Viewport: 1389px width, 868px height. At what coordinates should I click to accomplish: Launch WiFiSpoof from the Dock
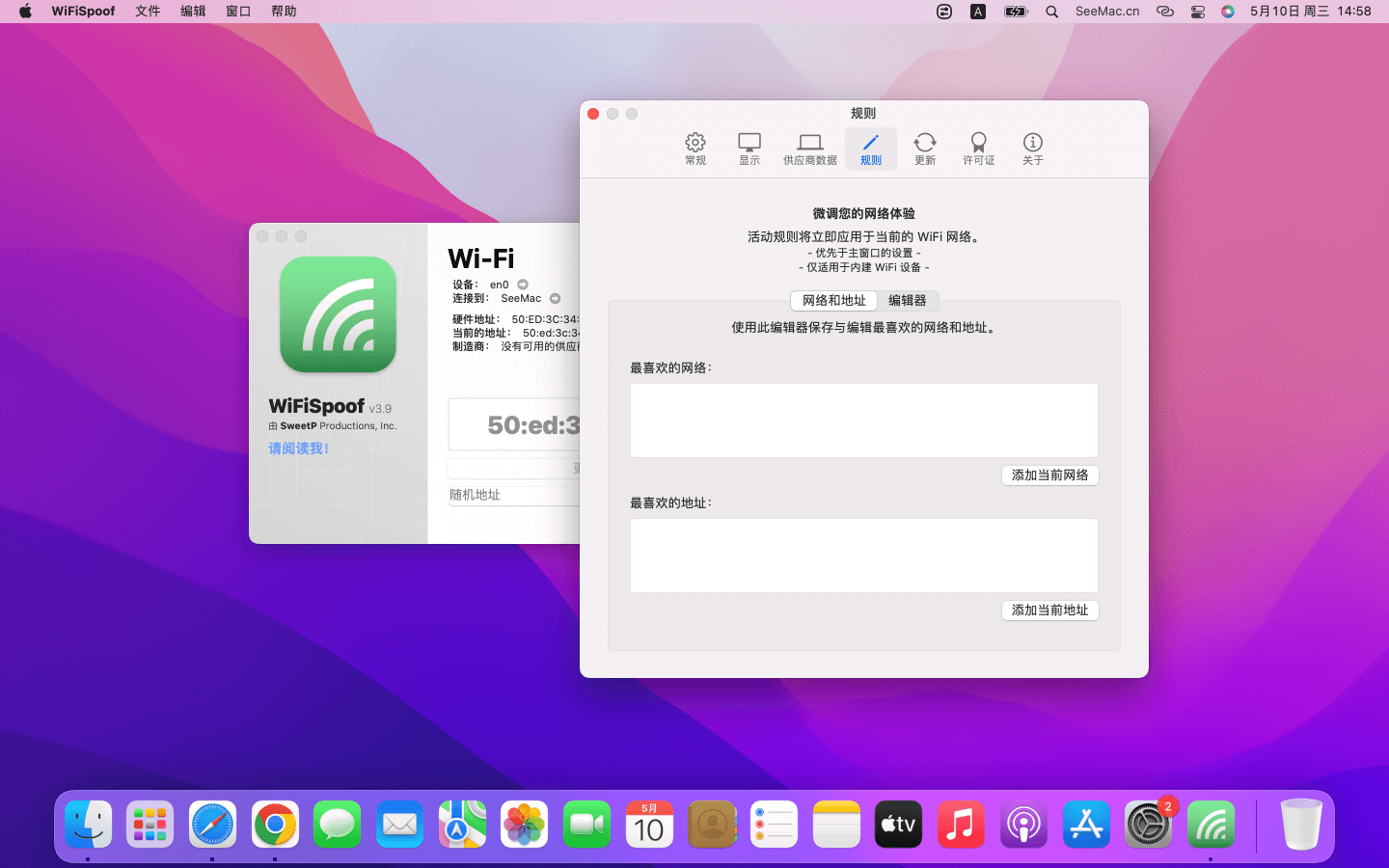click(x=1211, y=826)
